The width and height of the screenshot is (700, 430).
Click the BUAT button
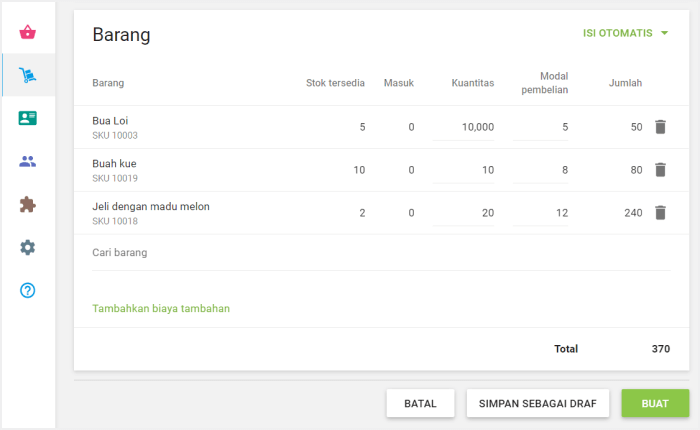[x=655, y=403]
